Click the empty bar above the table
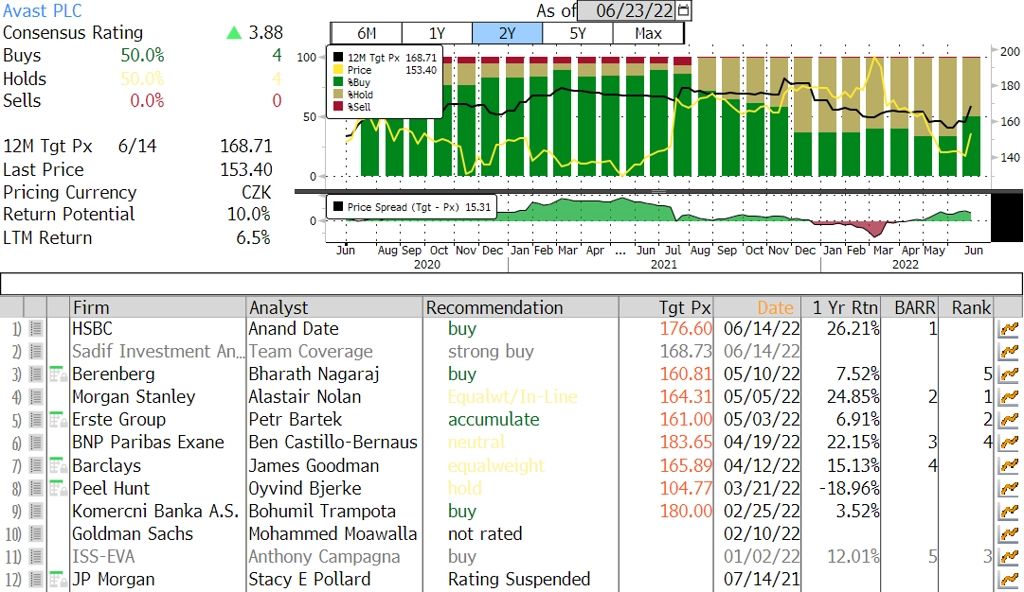This screenshot has height=592, width=1024. (511, 284)
